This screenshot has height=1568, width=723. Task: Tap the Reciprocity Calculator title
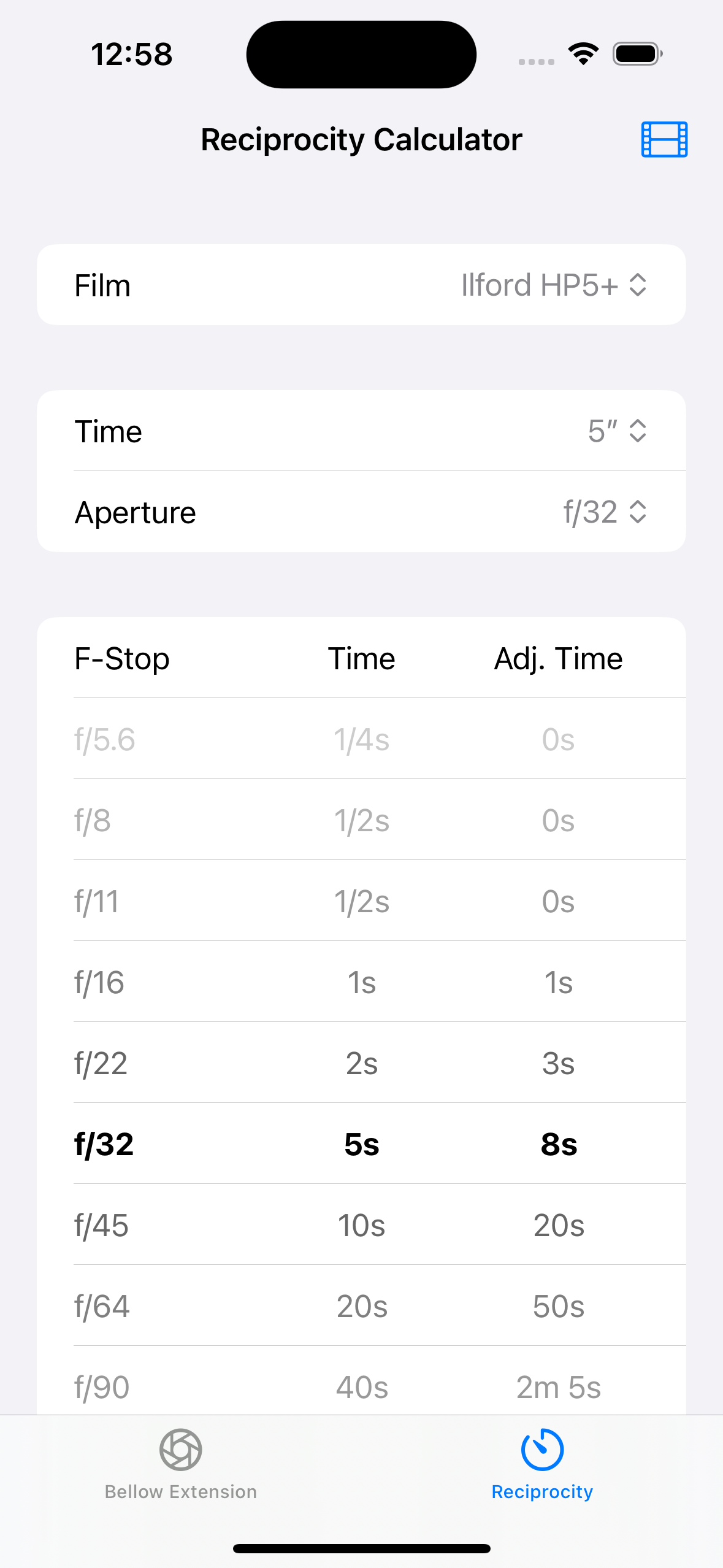click(361, 140)
